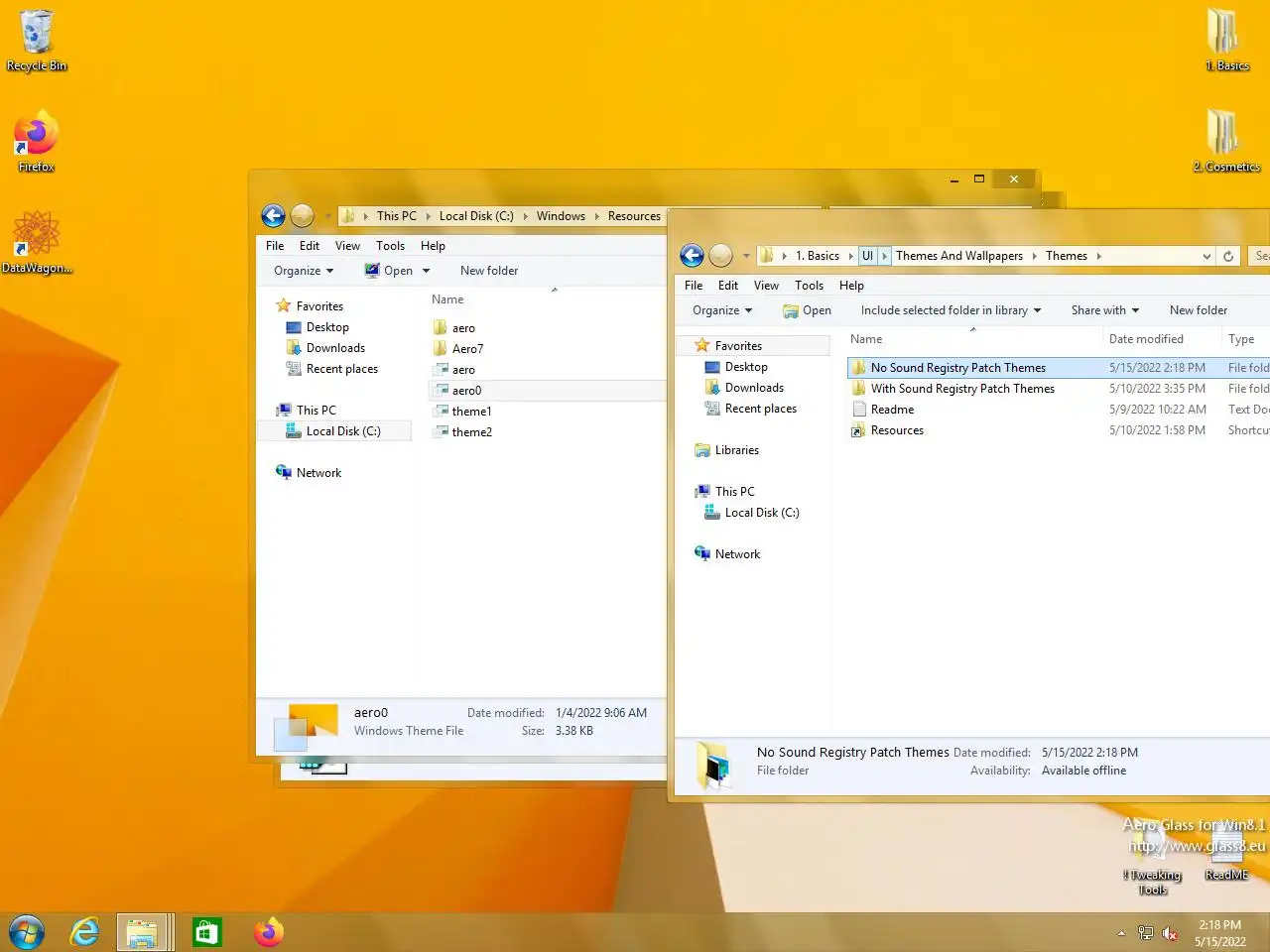Select Recent places in Resources window sidebar
Image resolution: width=1270 pixels, height=952 pixels.
click(341, 369)
